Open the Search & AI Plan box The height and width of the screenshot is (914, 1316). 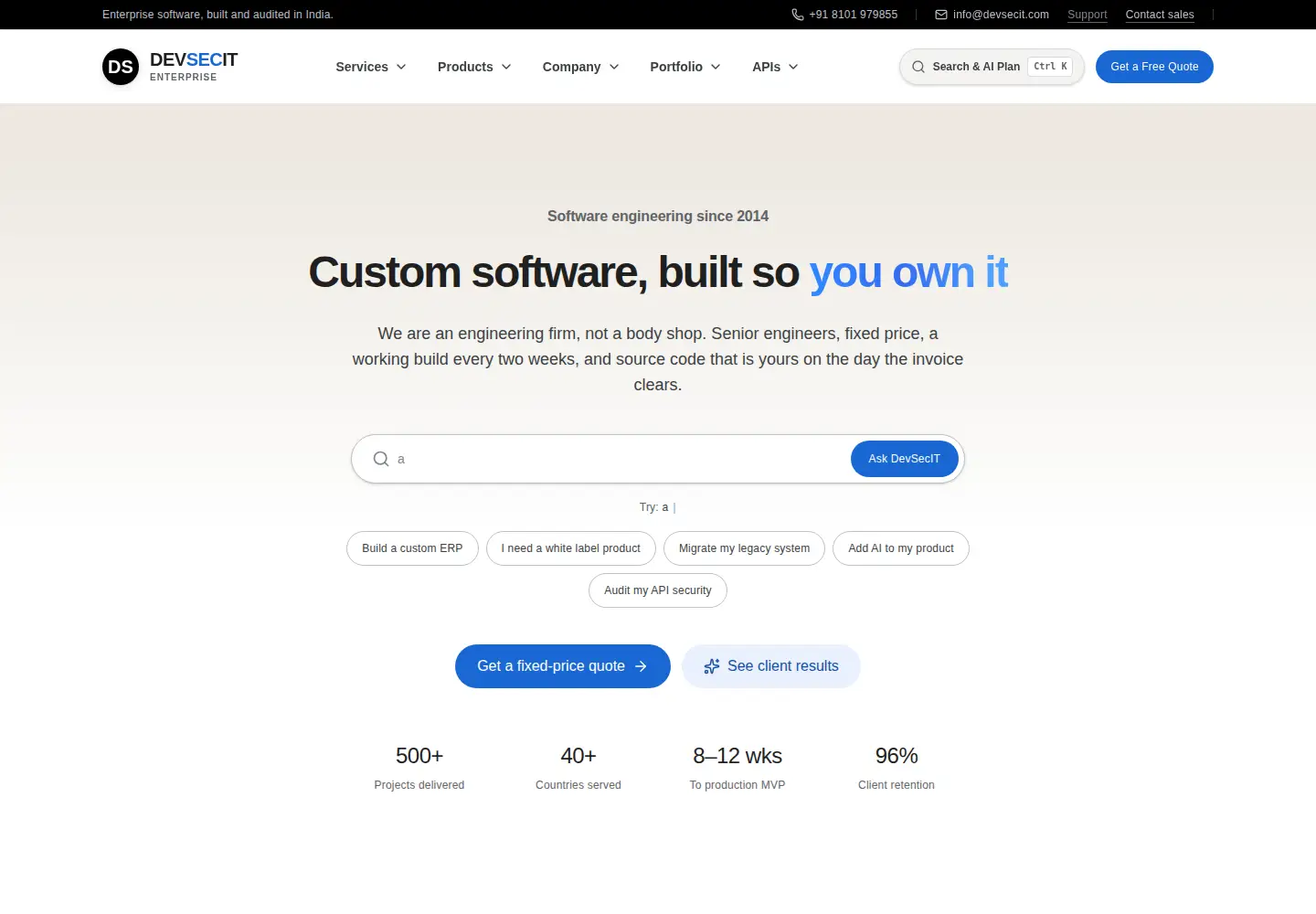992,67
